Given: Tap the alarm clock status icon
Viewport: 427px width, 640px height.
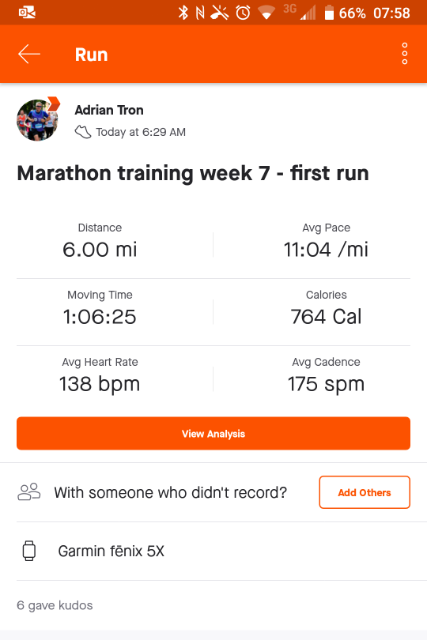Looking at the screenshot, I should (243, 13).
